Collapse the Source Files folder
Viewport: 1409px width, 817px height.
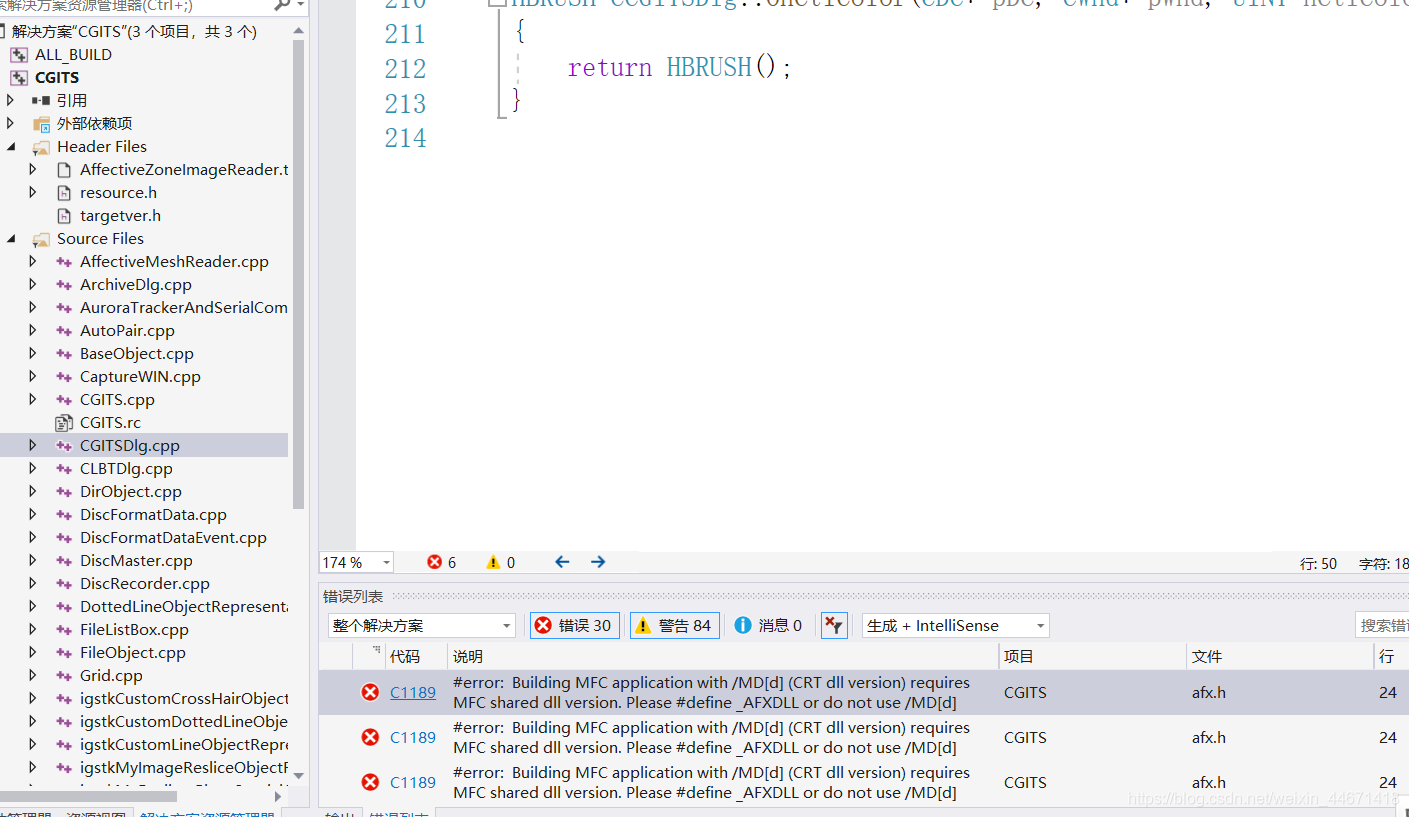pyautogui.click(x=11, y=238)
